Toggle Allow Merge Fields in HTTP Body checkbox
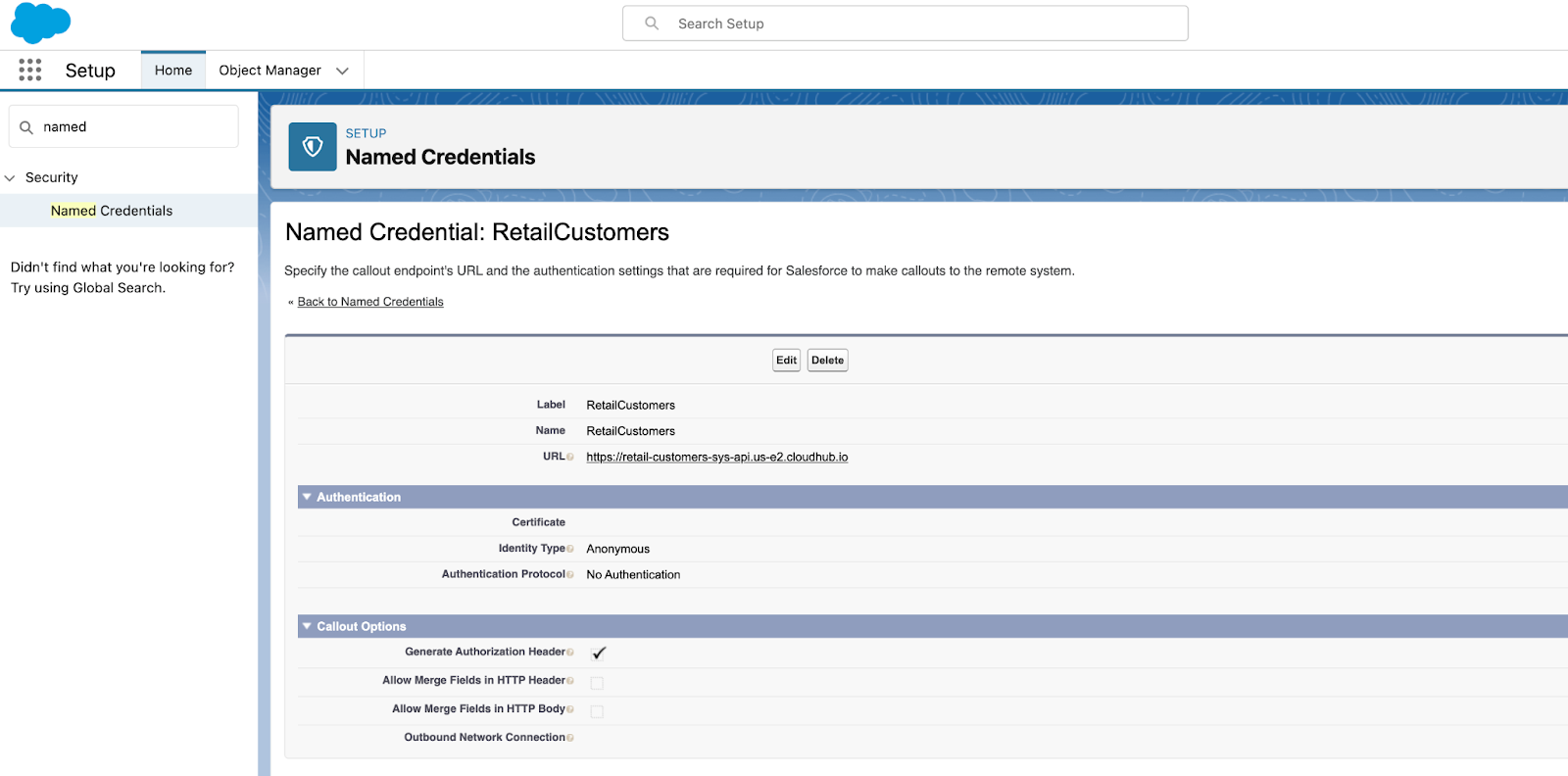 click(x=597, y=711)
